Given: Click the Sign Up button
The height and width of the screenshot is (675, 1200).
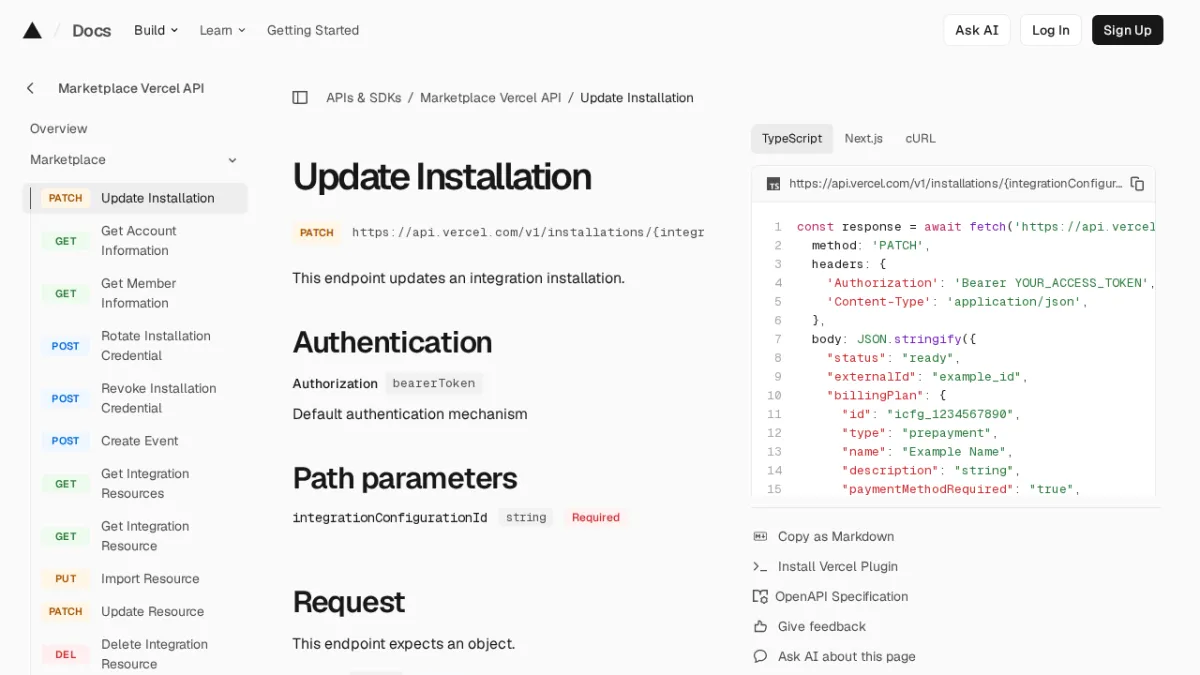Looking at the screenshot, I should (x=1127, y=30).
